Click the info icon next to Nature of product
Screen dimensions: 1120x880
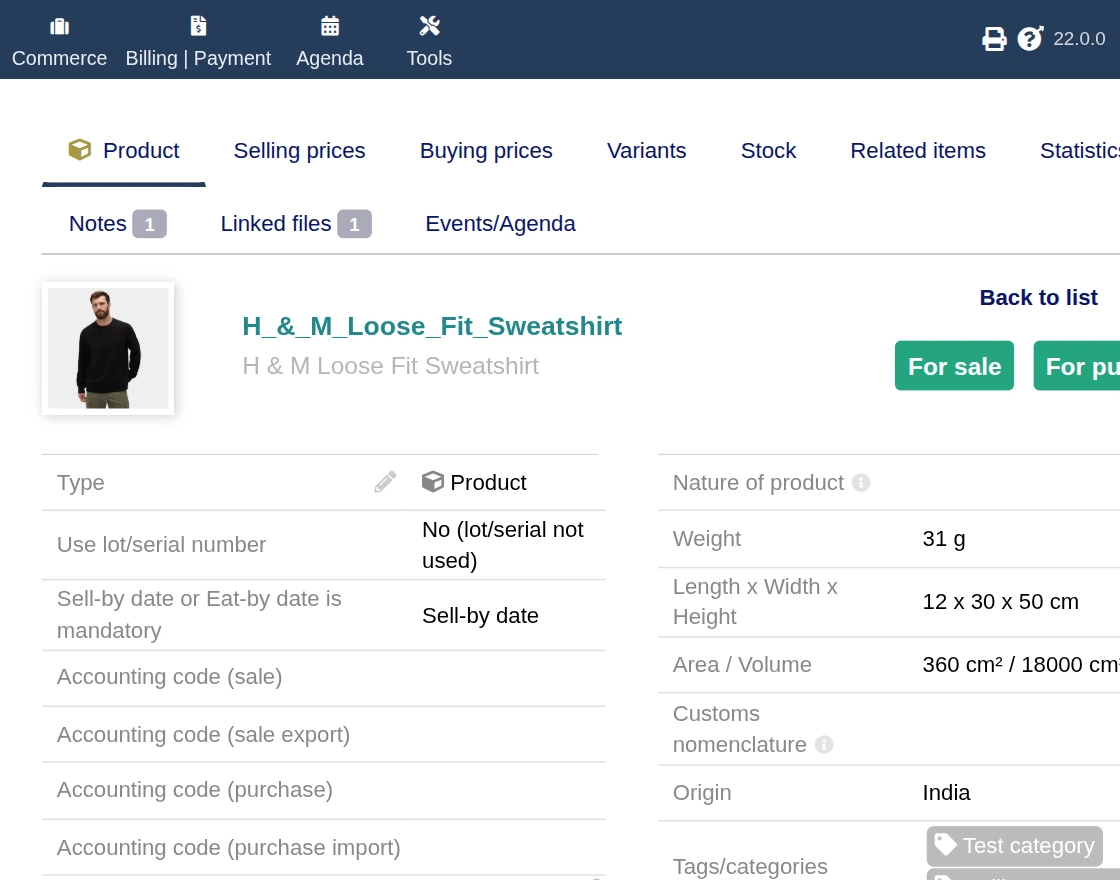(861, 483)
